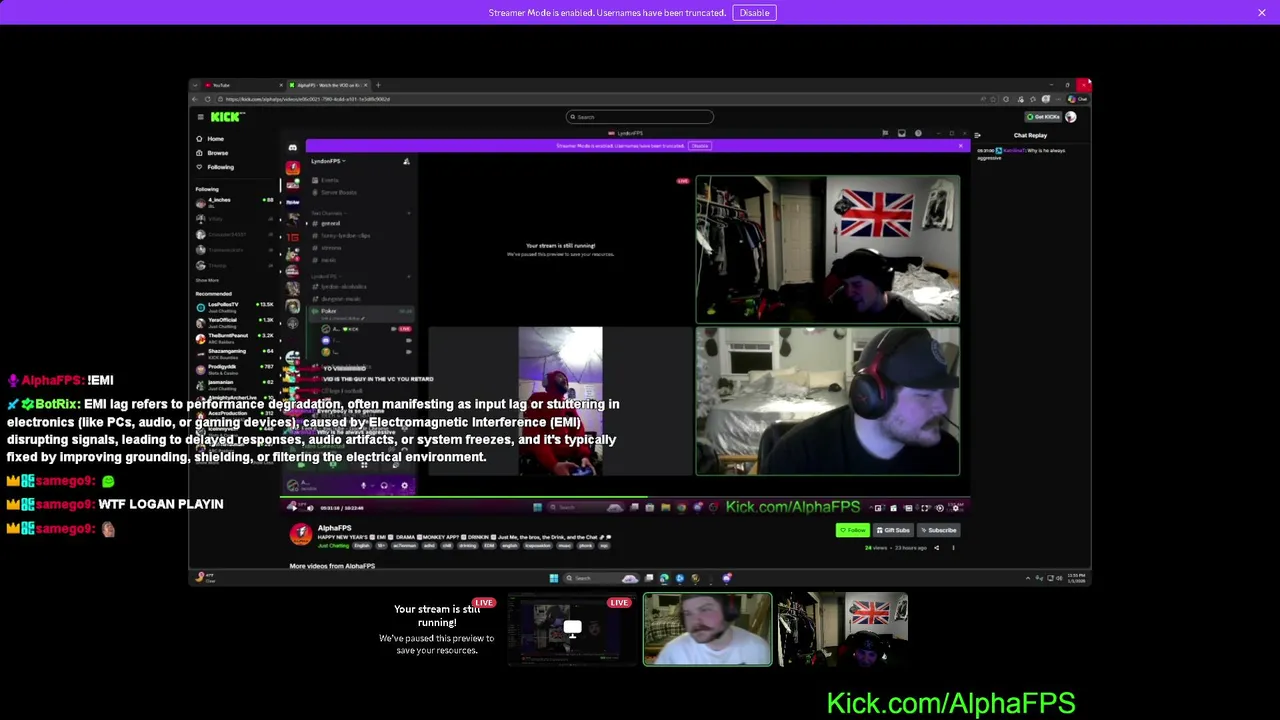This screenshot has width=1280, height=720.
Task: Disable Streamer Mode in top banner
Action: pos(754,13)
